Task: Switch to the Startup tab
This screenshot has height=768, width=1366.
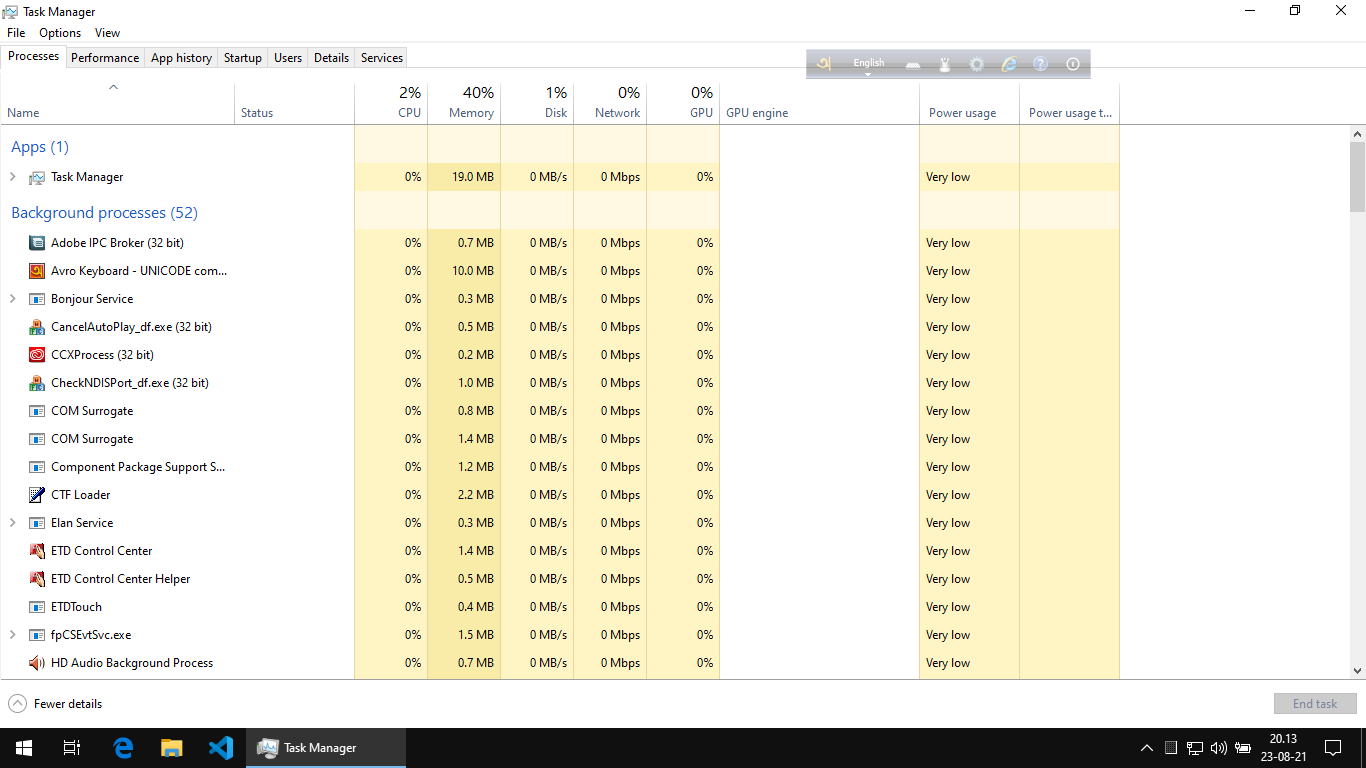Action: point(242,58)
